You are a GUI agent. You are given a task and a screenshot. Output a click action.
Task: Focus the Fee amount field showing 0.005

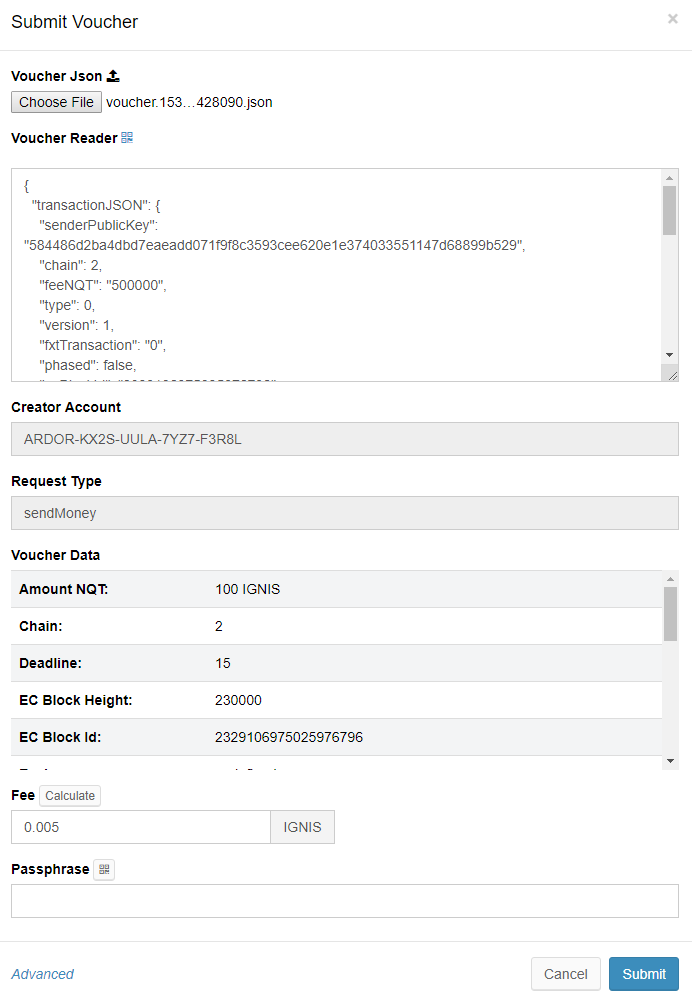click(140, 827)
